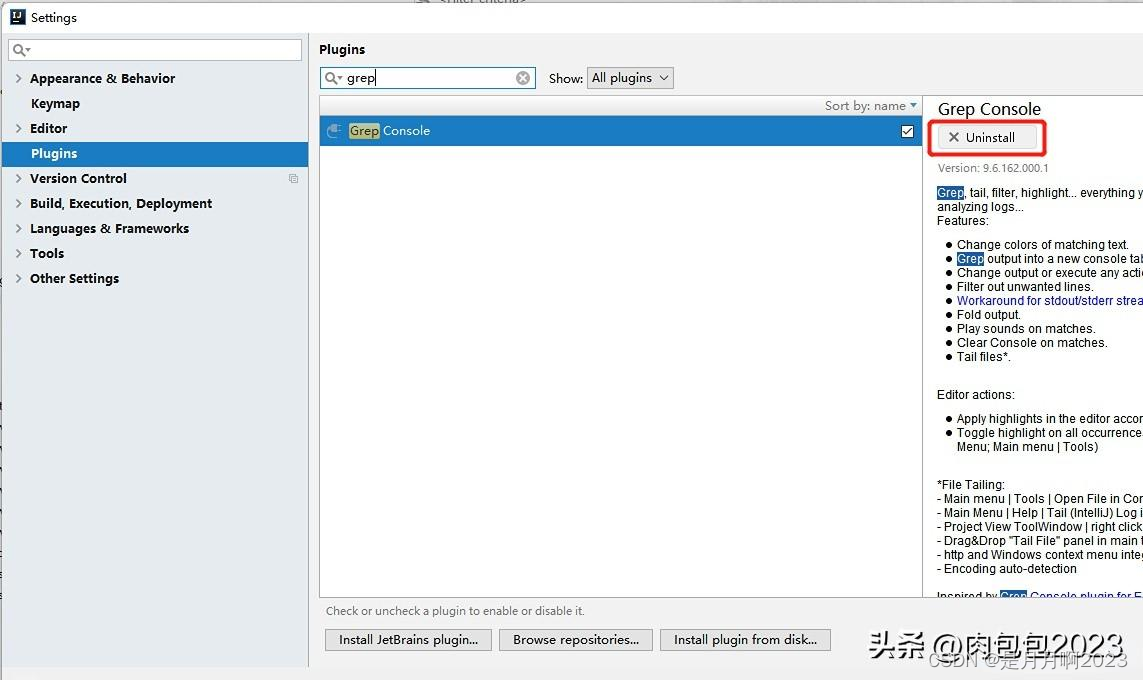Click the Version Control project-level copy icon
This screenshot has width=1143, height=680.
click(x=293, y=179)
